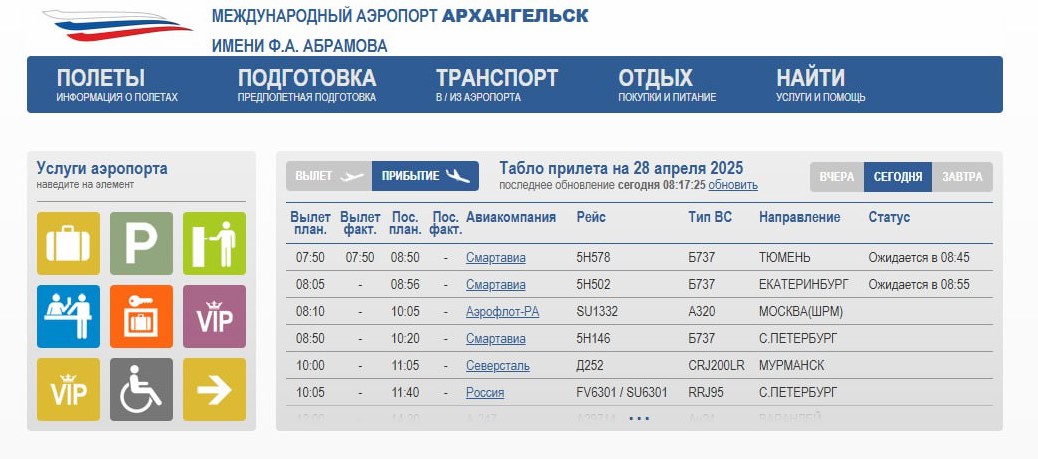Open the ТРАНСПОРТ navigation menu
This screenshot has height=459, width=1038.
pos(496,85)
